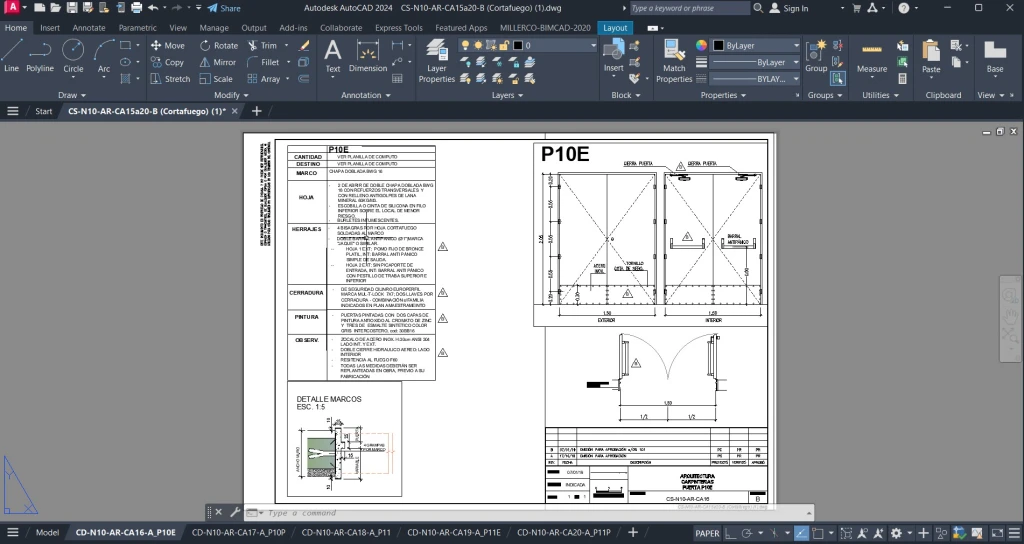The width and height of the screenshot is (1024, 544).
Task: Click the Rotate tool
Action: click(219, 45)
